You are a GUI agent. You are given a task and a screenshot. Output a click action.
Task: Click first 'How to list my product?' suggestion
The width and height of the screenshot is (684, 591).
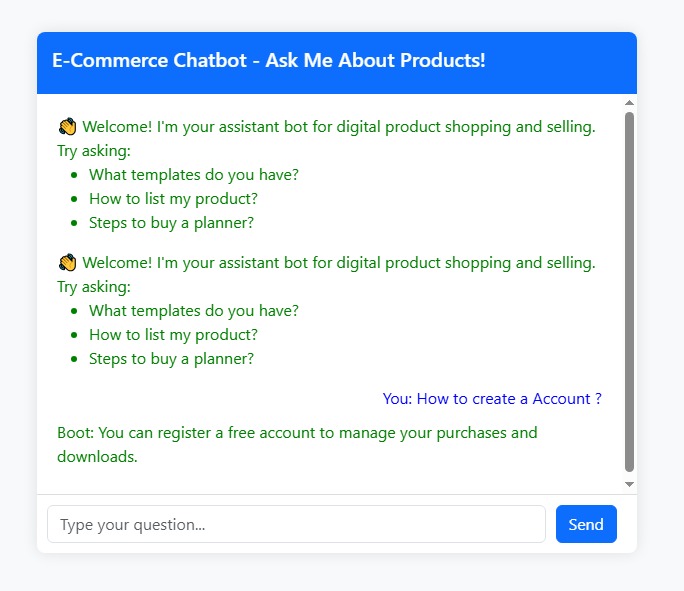pos(173,199)
